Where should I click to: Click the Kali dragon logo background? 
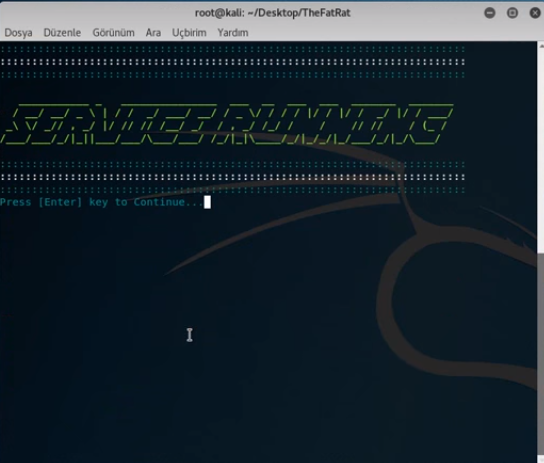click(434, 295)
